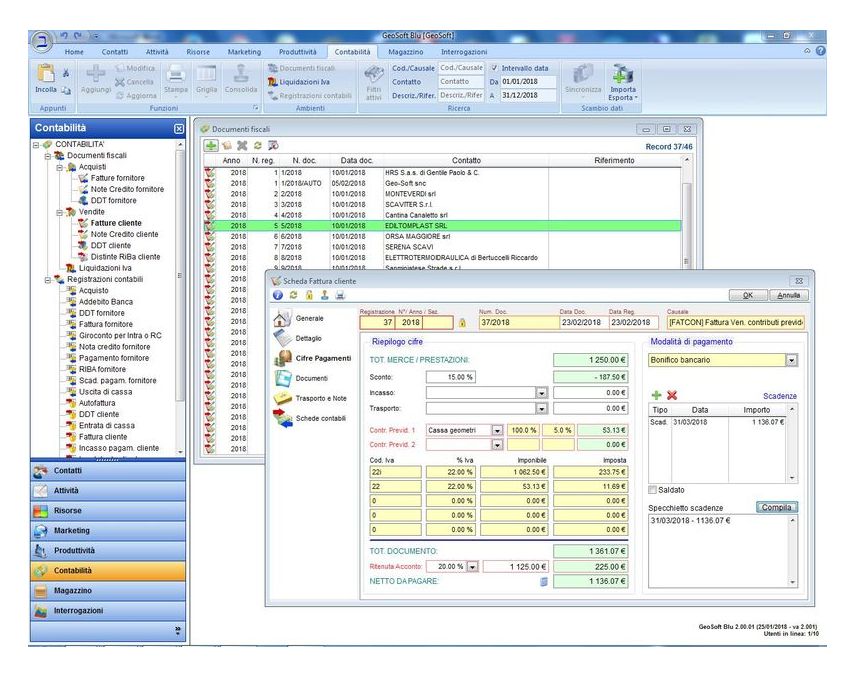Click the refresh icon in Scheda Fattura toolbar
The image size is (856, 678).
[x=293, y=295]
